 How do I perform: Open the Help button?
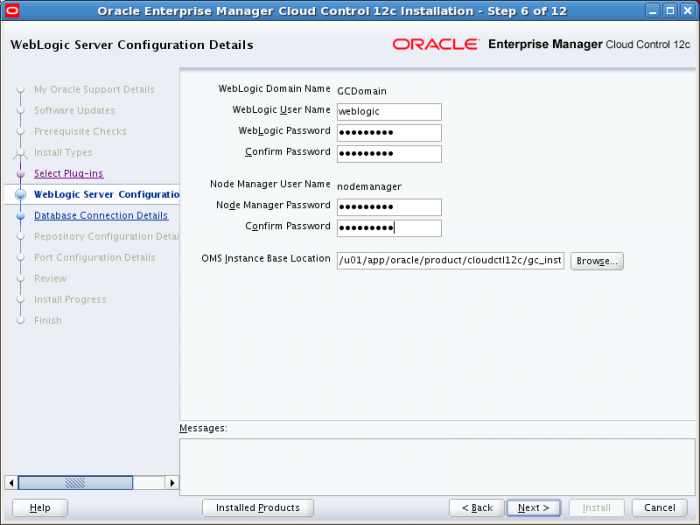(40, 508)
